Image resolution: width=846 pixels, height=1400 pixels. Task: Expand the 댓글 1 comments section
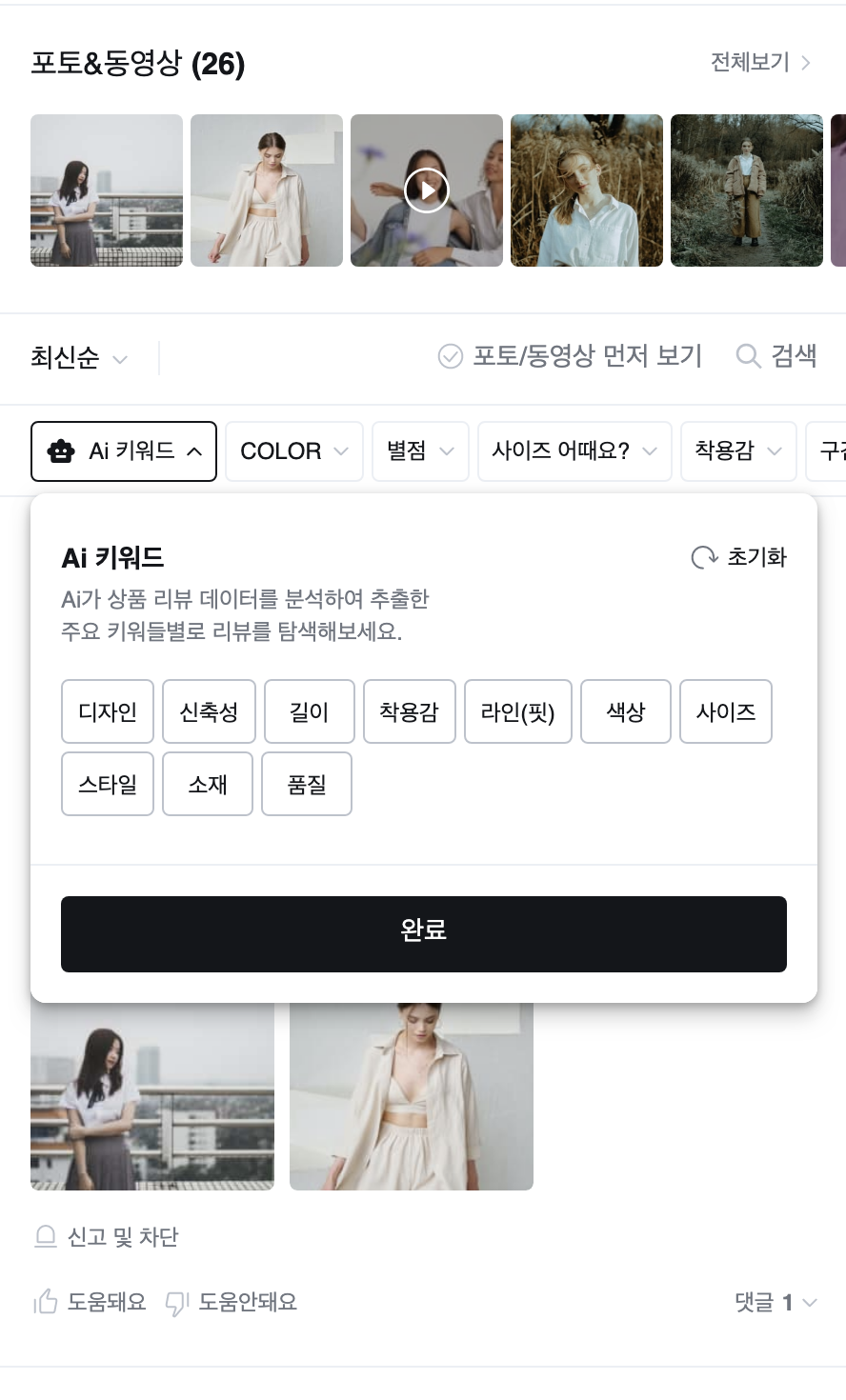775,1302
